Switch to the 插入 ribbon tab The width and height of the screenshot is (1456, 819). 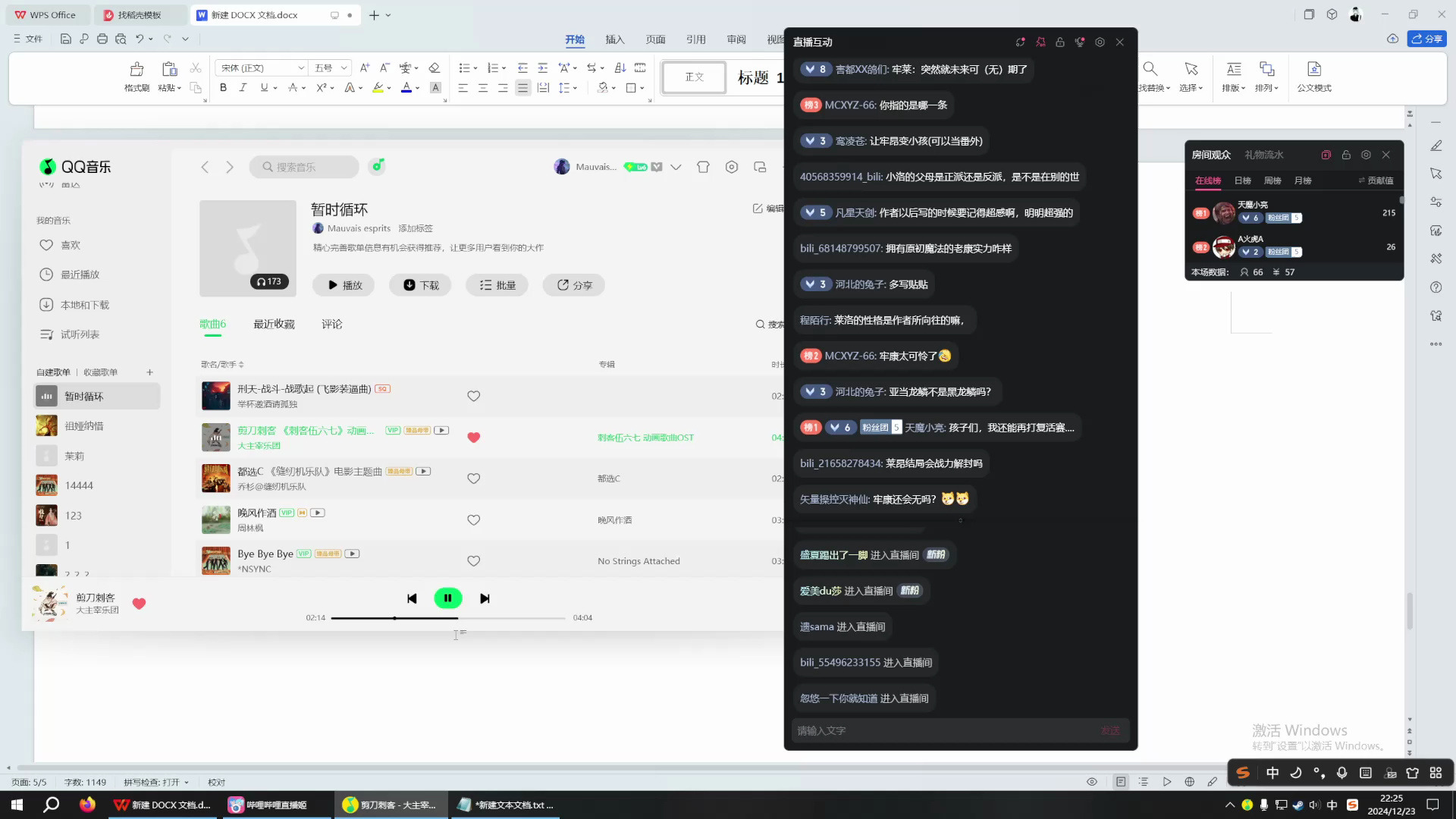(615, 39)
